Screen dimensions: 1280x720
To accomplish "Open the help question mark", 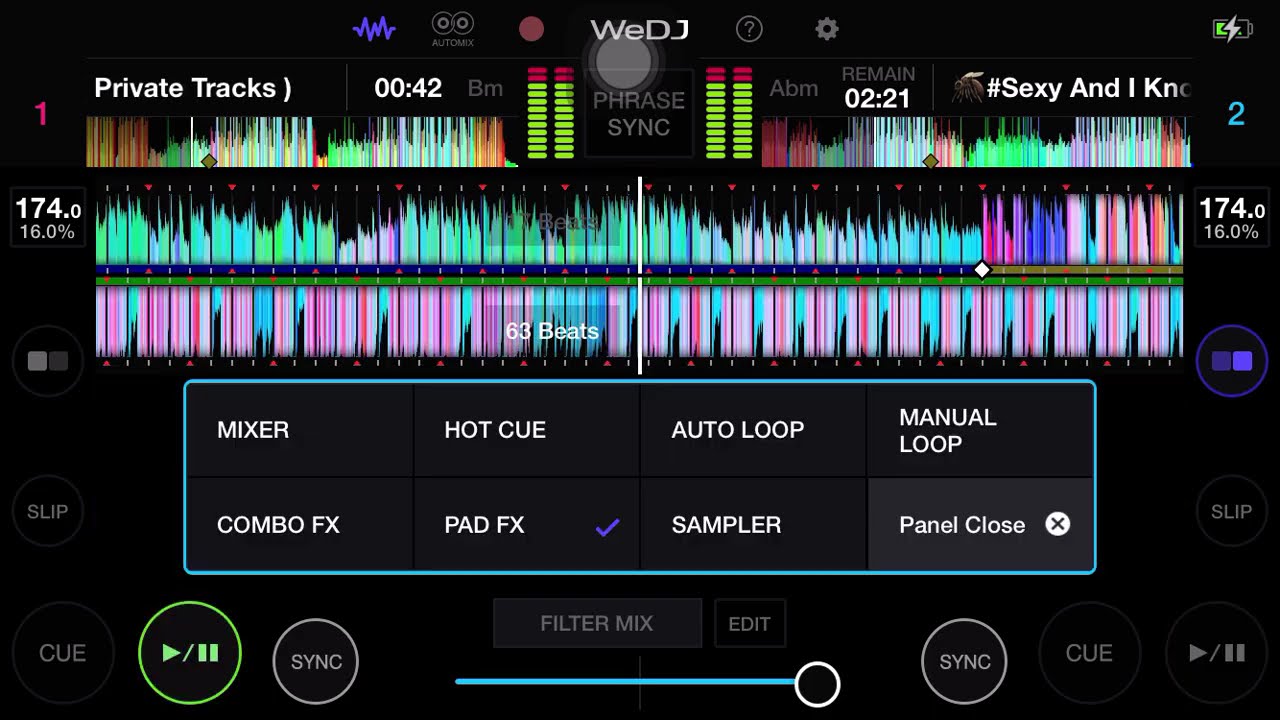I will point(749,29).
